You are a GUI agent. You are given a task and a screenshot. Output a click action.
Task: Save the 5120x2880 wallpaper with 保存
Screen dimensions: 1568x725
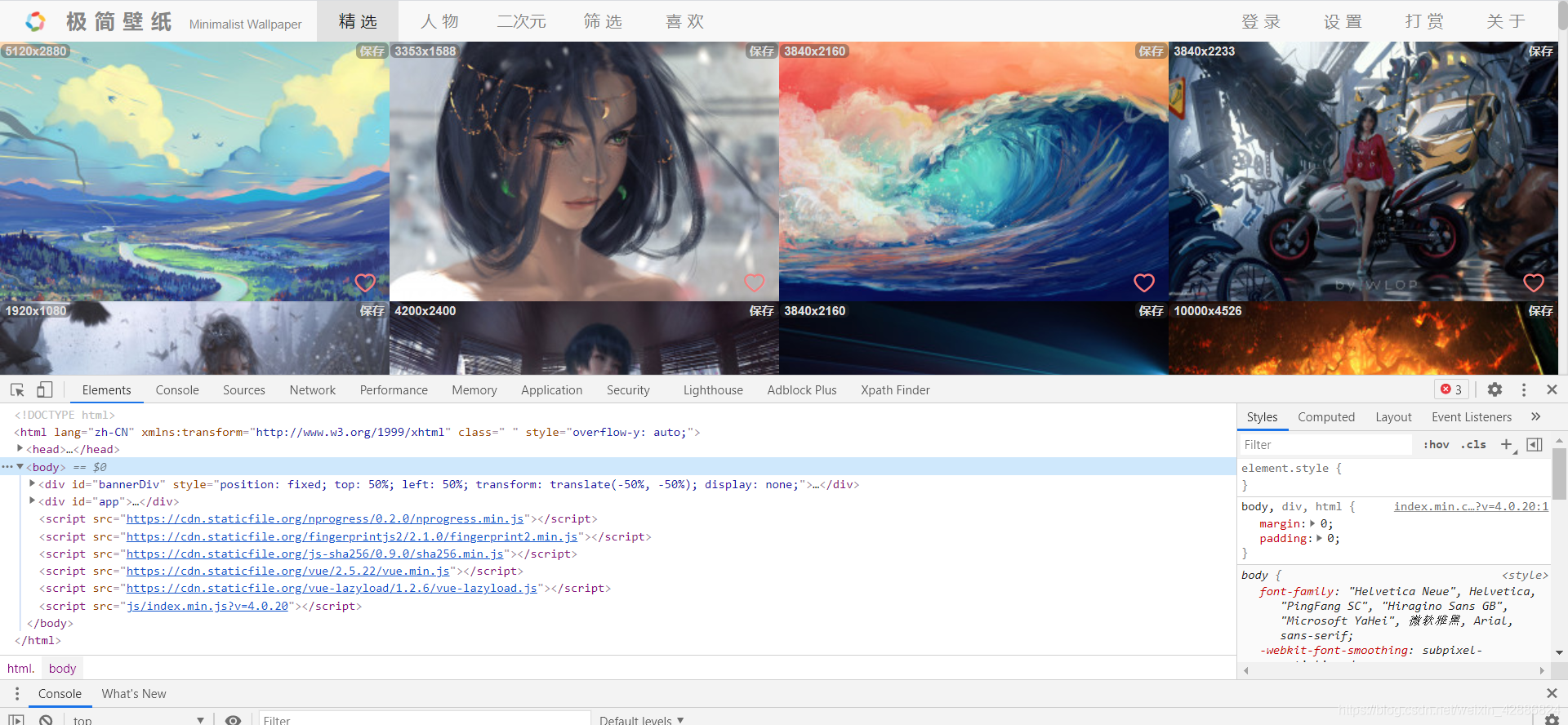click(x=372, y=51)
